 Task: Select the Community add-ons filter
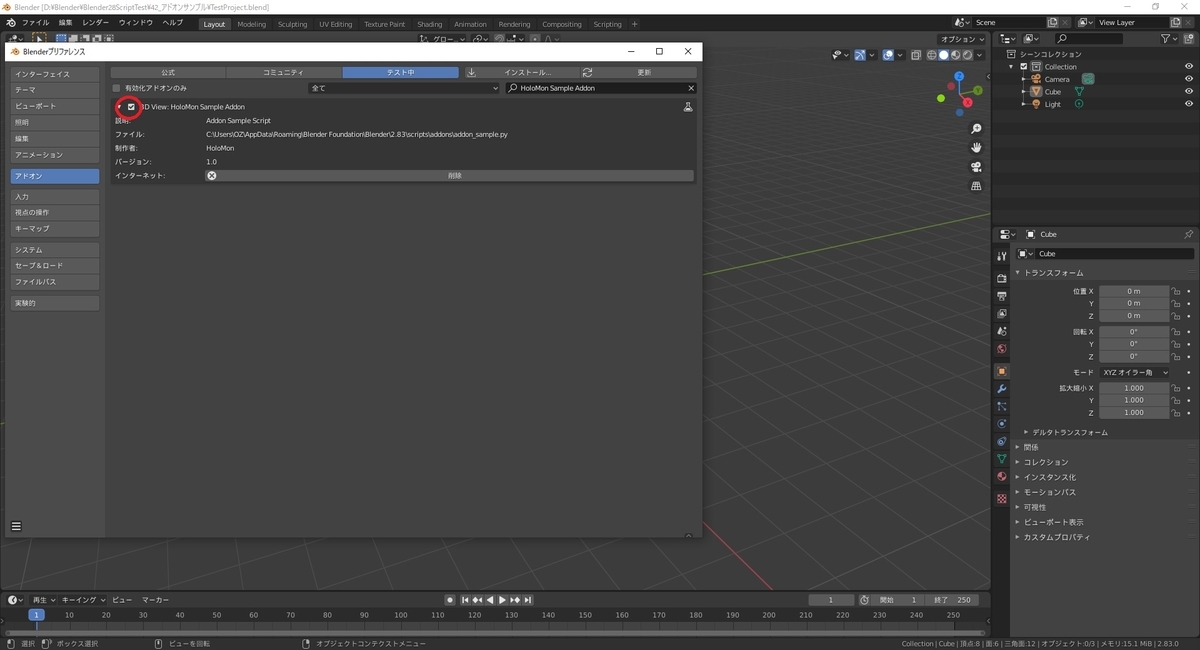tap(284, 73)
